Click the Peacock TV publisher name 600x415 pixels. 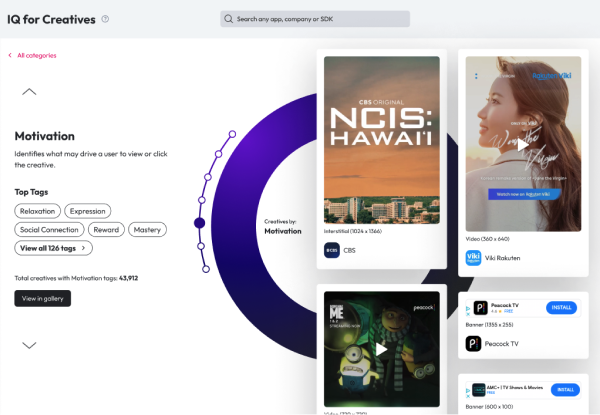coord(502,343)
